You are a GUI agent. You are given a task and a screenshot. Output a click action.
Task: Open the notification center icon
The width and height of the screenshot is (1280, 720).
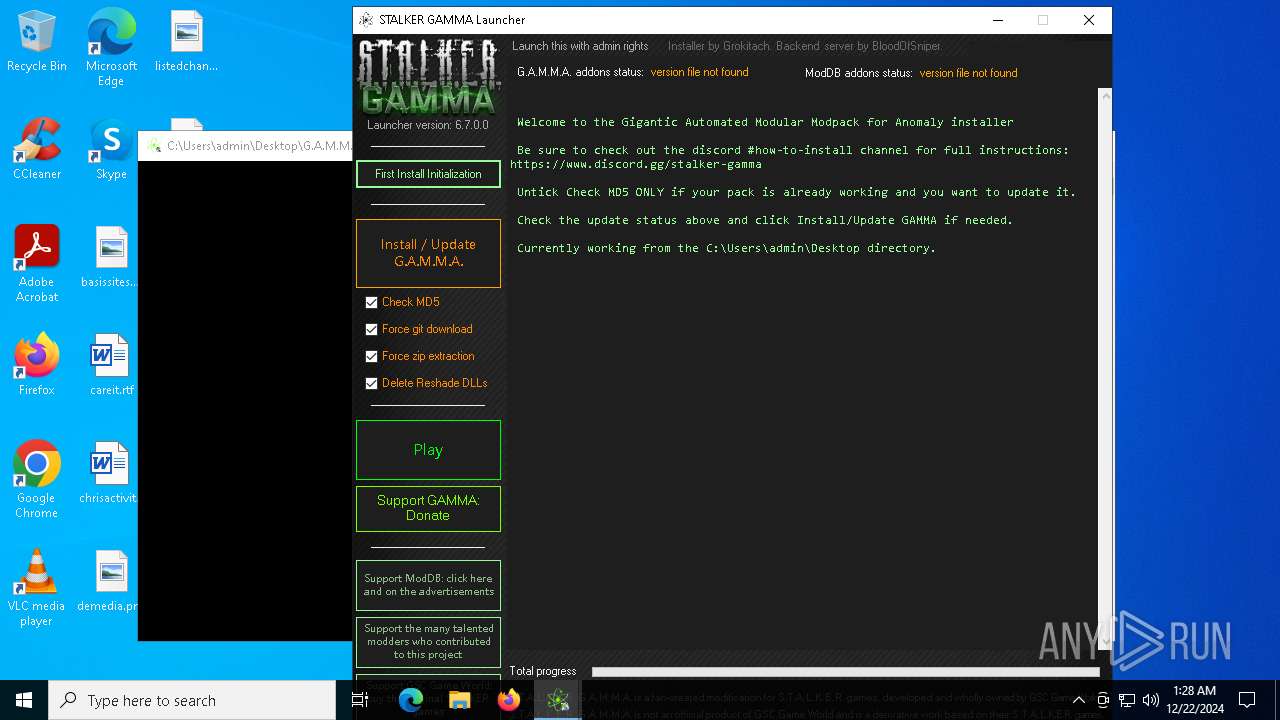click(x=1247, y=700)
